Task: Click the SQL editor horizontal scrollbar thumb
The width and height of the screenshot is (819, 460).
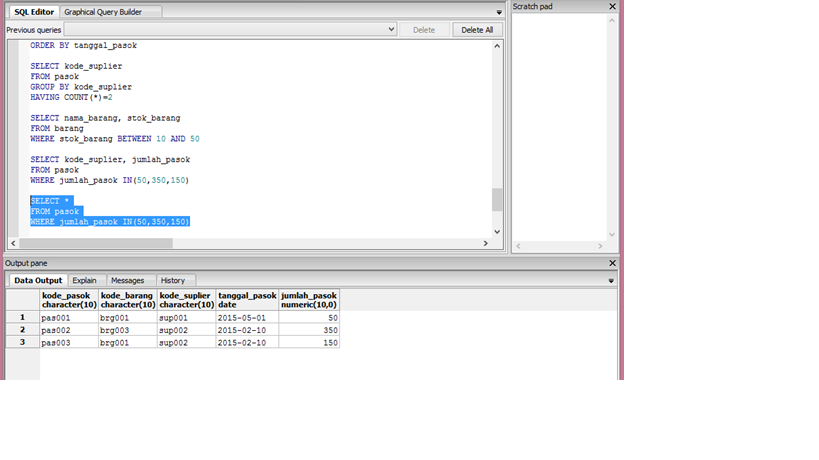Action: 96,243
